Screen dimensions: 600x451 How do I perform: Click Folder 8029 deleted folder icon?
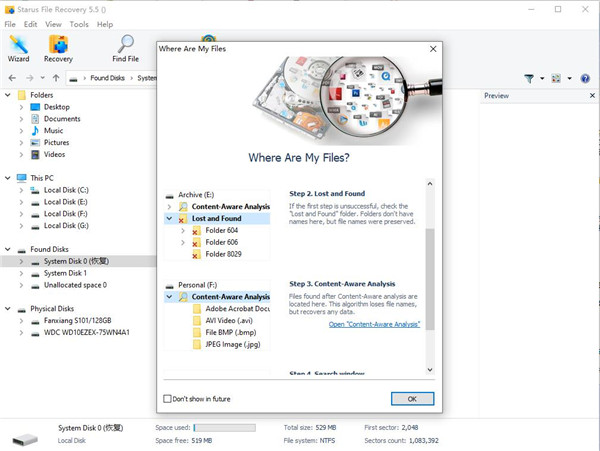click(x=196, y=254)
